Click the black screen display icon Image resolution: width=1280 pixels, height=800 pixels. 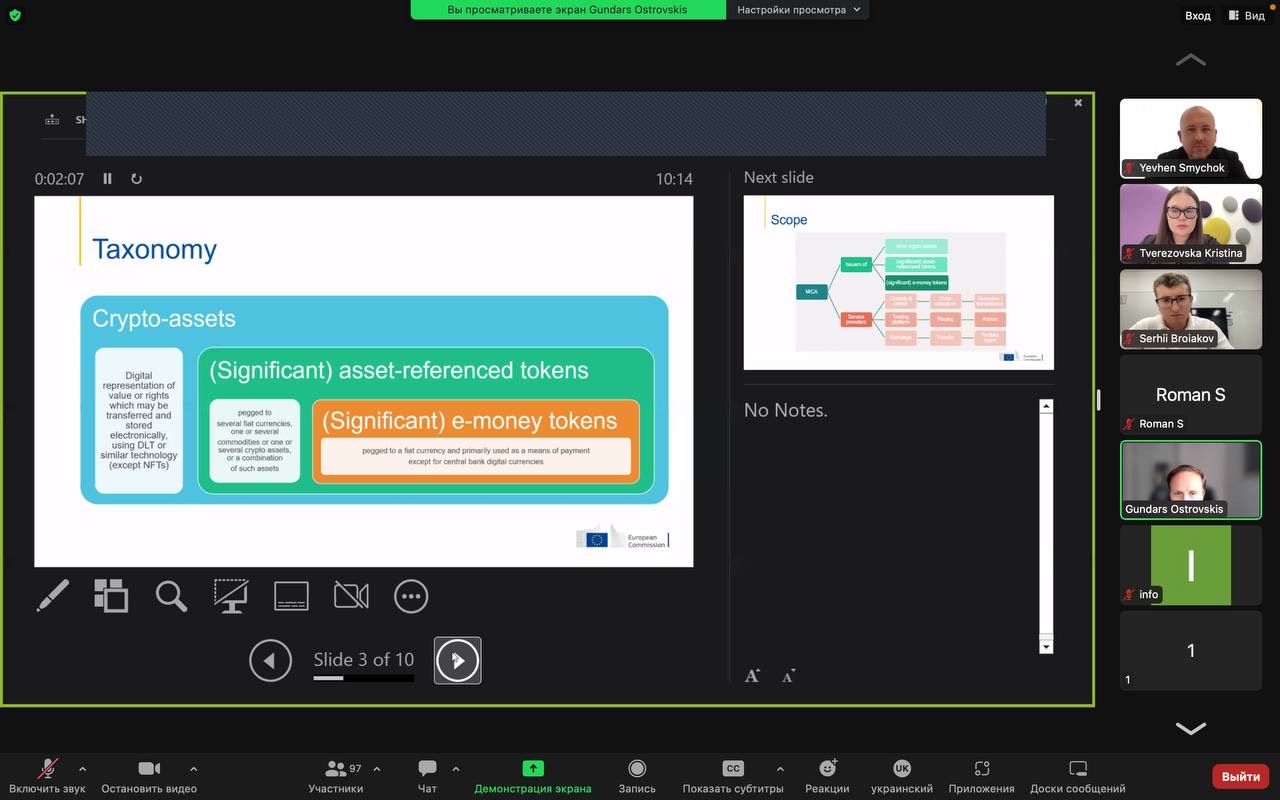click(x=231, y=596)
